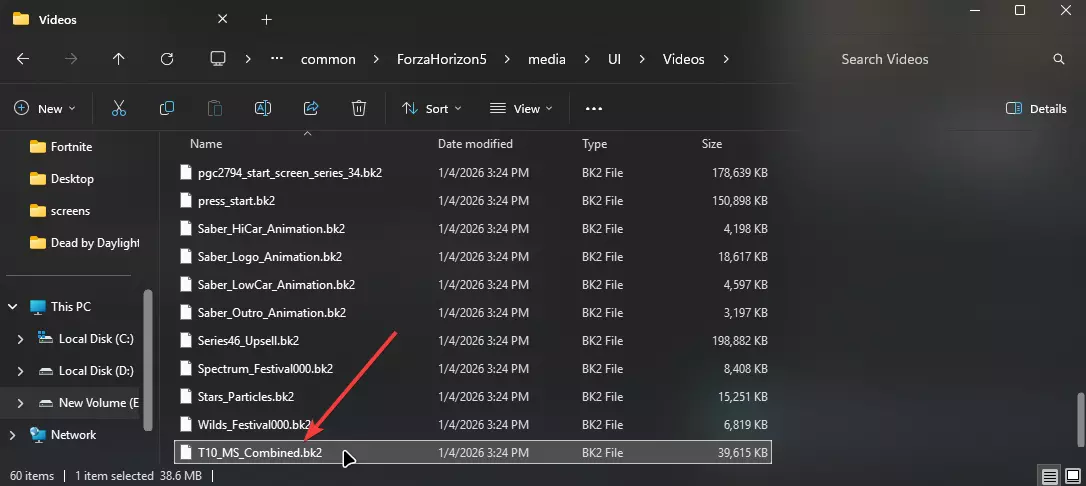Sort by the Name column header
The width and height of the screenshot is (1086, 486).
(206, 144)
